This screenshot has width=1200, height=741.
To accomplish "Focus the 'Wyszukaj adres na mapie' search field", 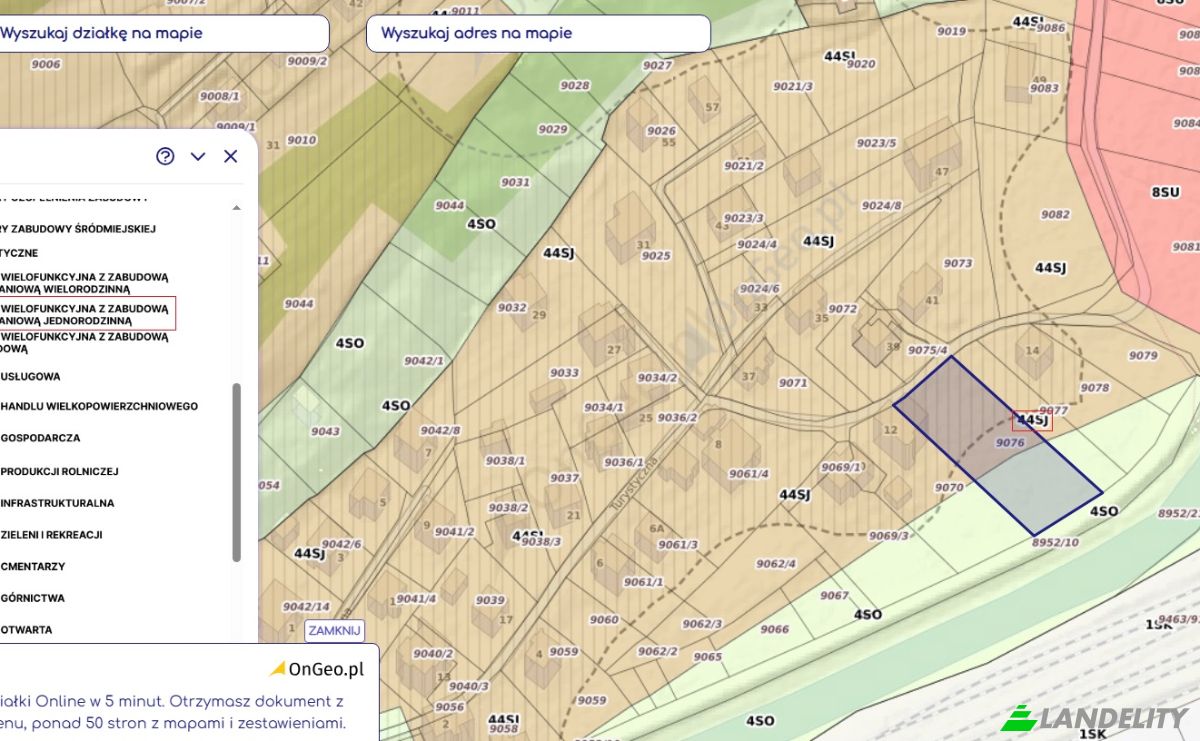I will point(538,33).
